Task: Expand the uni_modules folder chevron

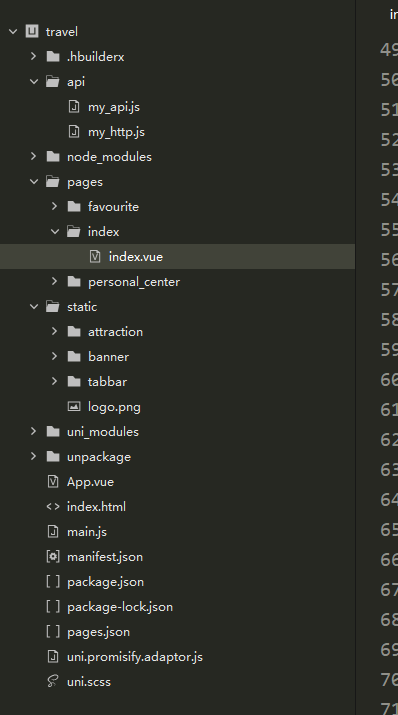Action: (x=33, y=431)
